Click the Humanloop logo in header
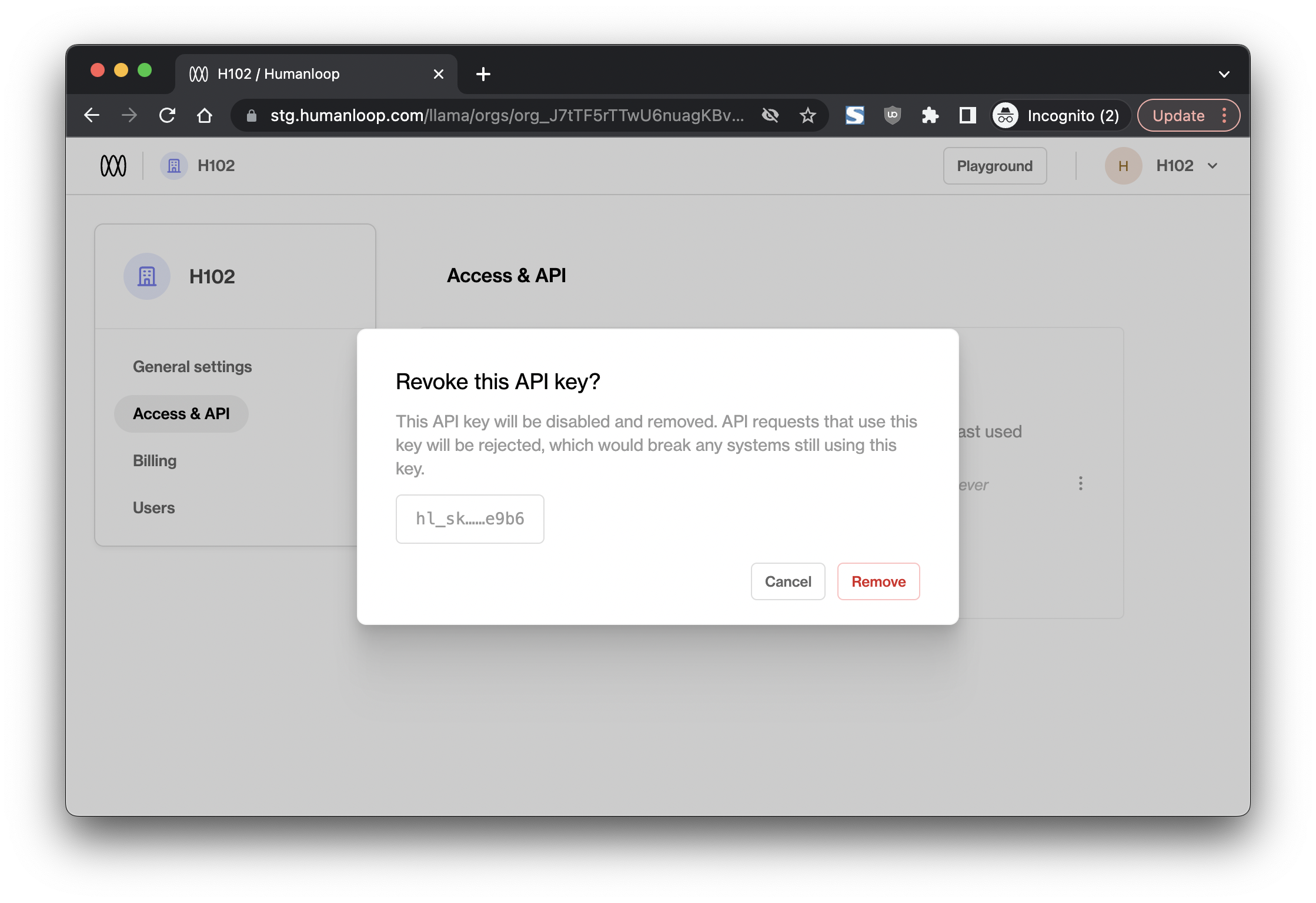This screenshot has height=903, width=1316. pyautogui.click(x=113, y=166)
